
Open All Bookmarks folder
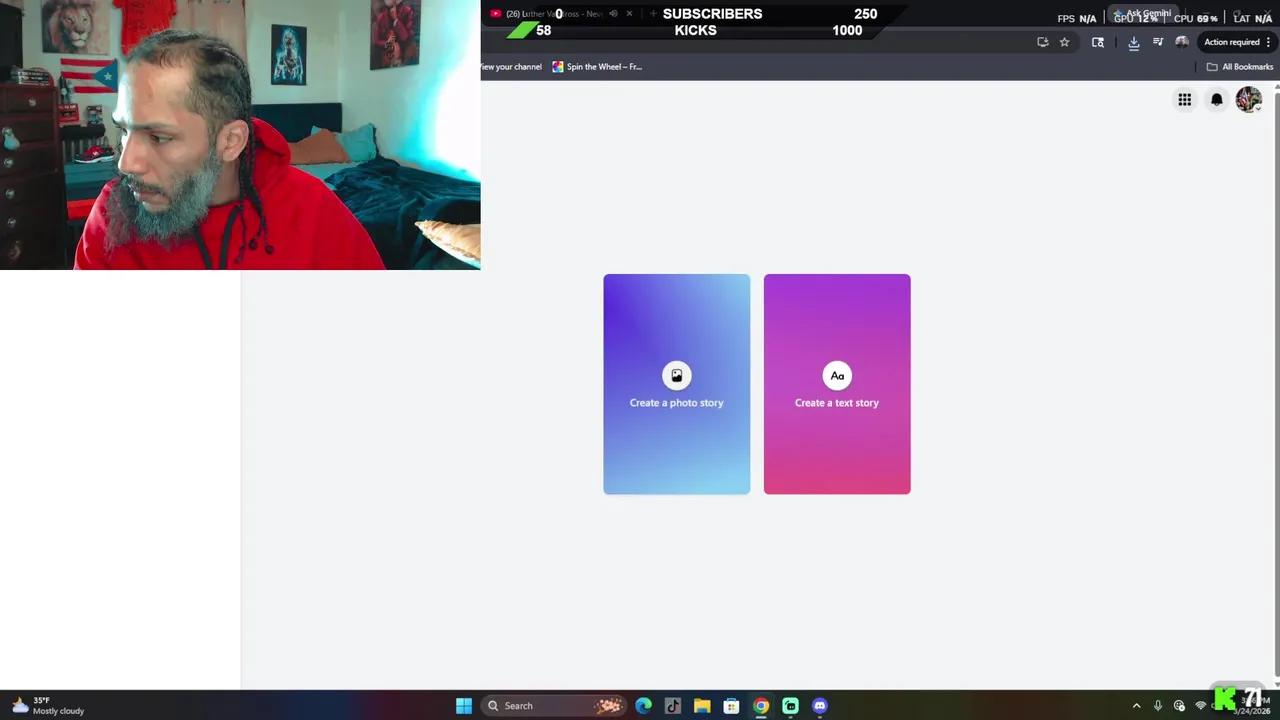[1240, 67]
